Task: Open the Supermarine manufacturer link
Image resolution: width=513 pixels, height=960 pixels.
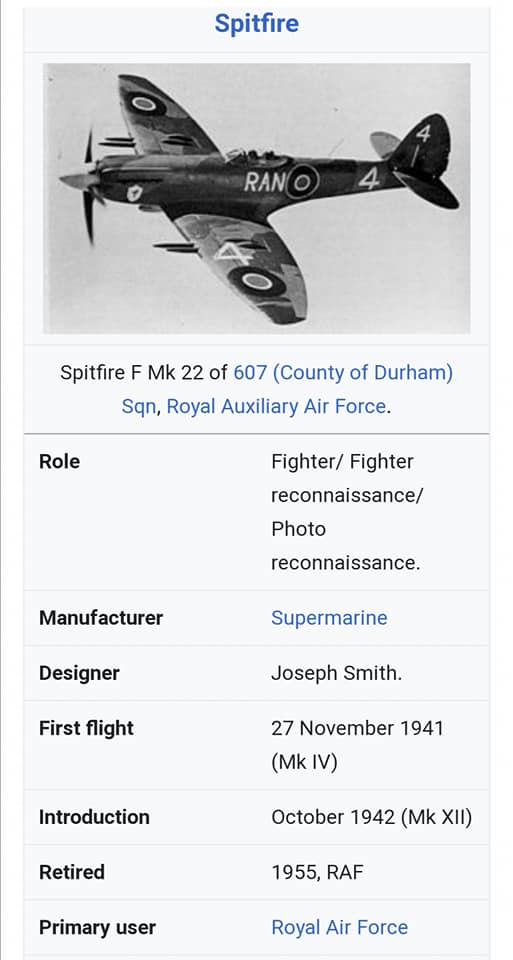Action: coord(329,618)
